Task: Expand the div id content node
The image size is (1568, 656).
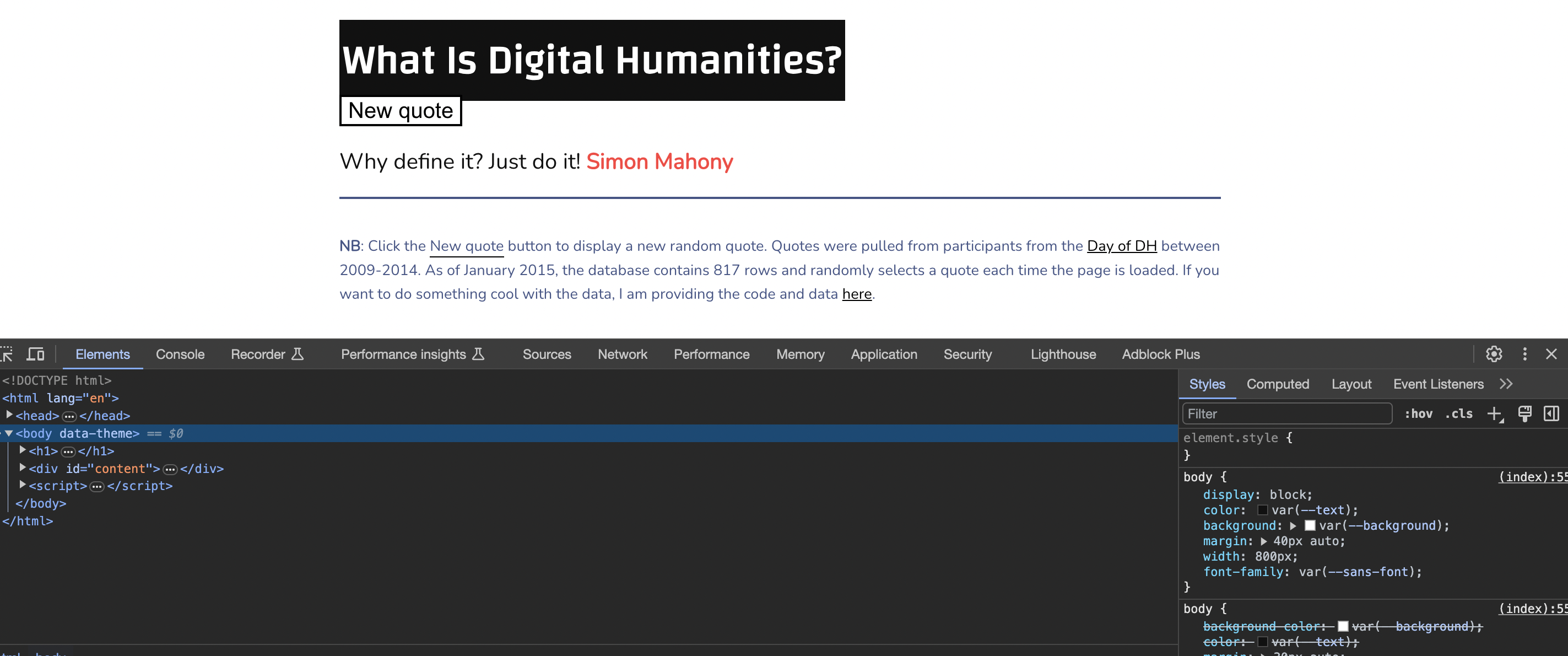Action: [x=23, y=468]
